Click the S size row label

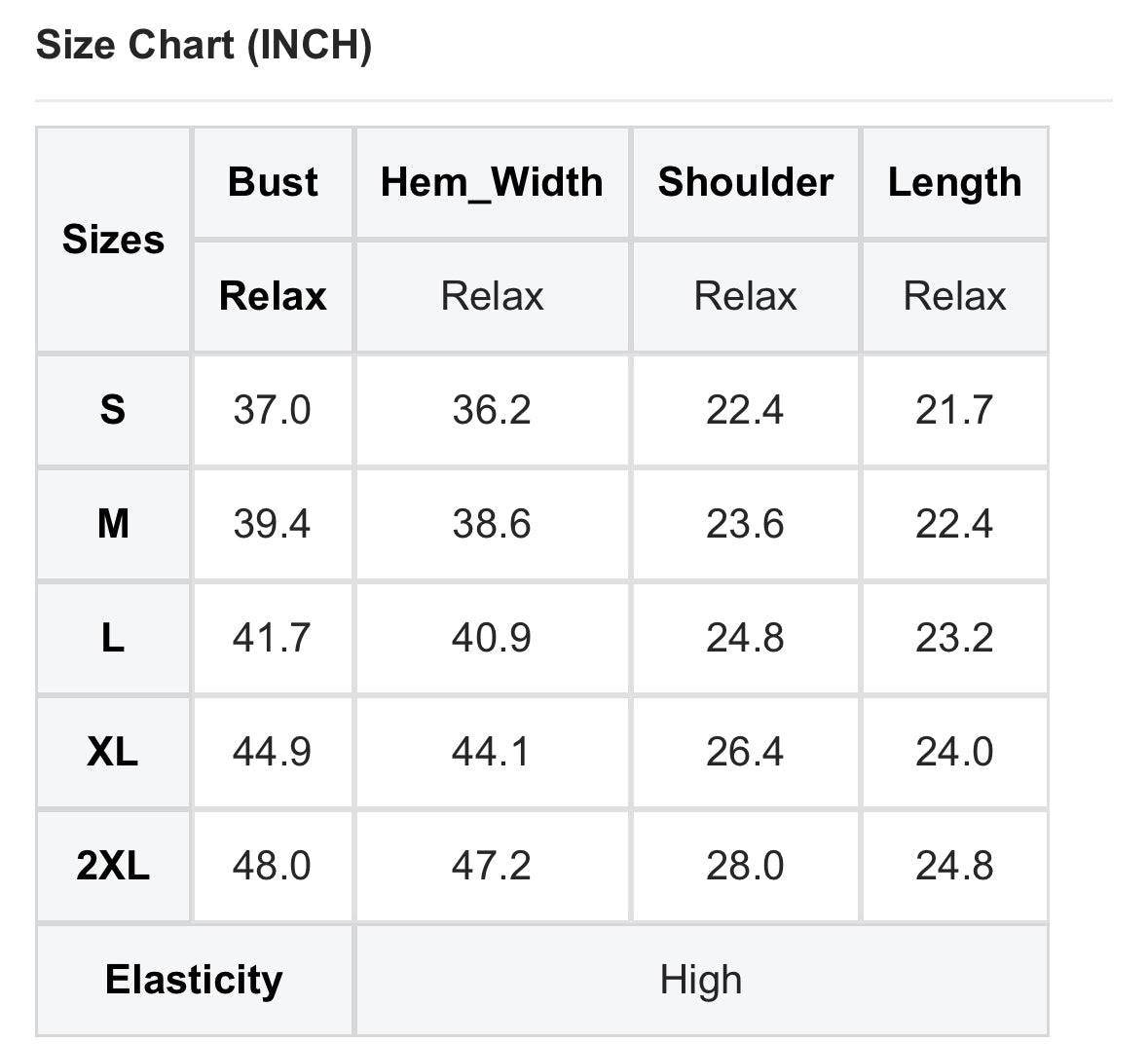[x=114, y=410]
